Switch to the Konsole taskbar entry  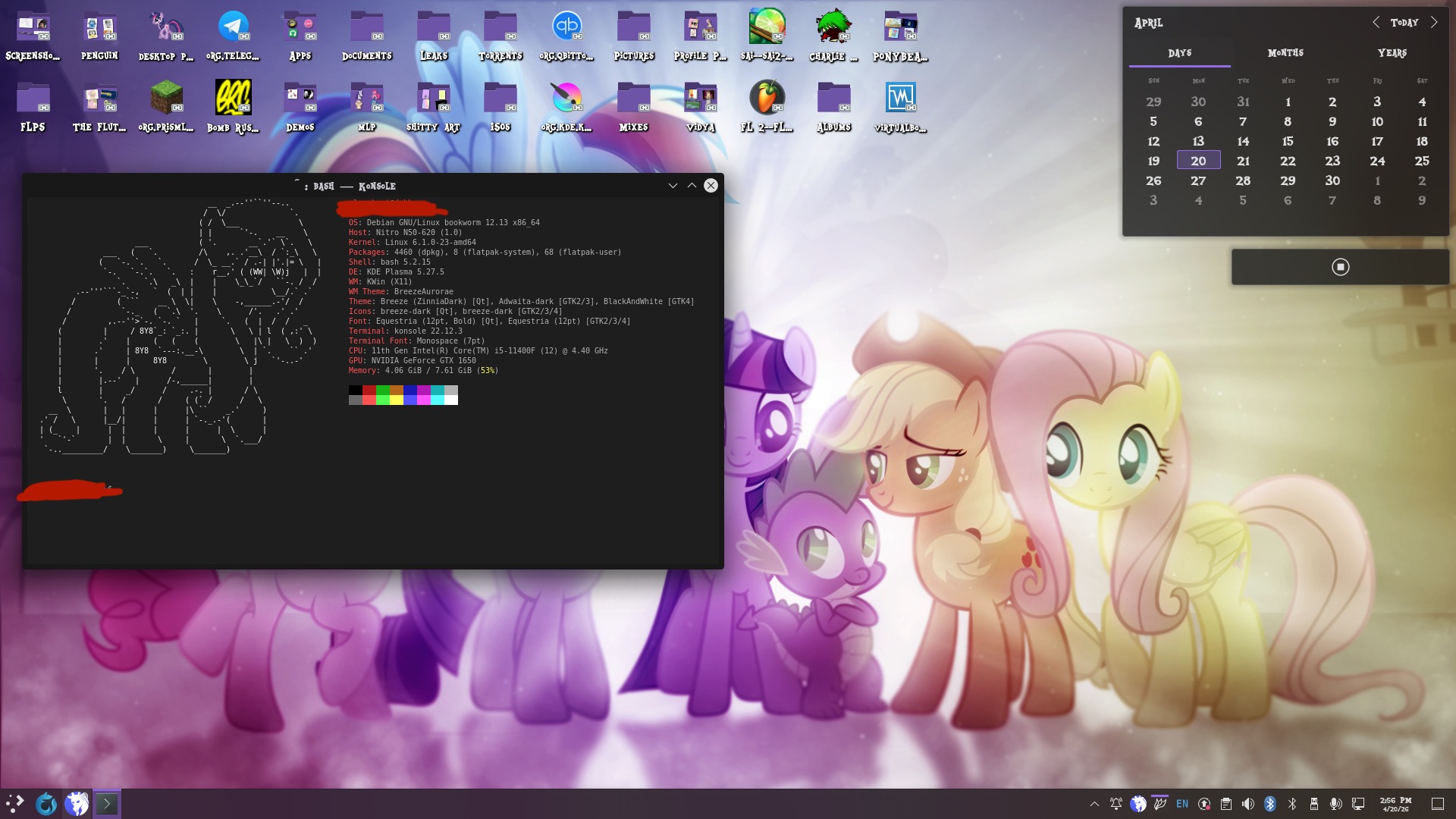[x=107, y=804]
